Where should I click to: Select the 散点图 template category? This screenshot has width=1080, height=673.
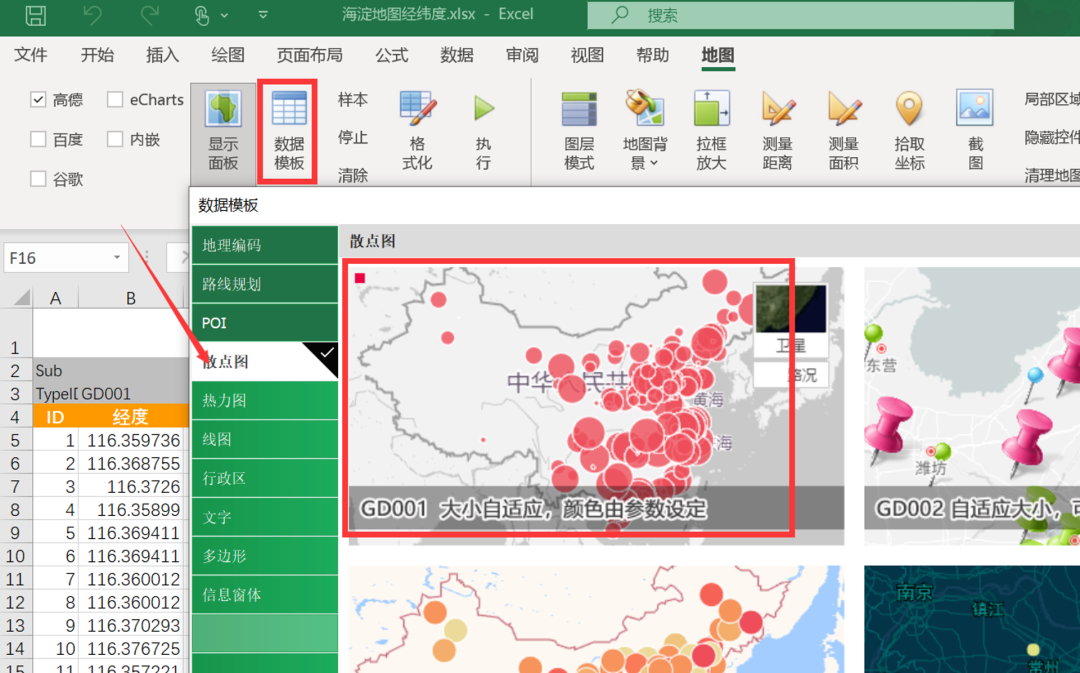click(x=264, y=362)
